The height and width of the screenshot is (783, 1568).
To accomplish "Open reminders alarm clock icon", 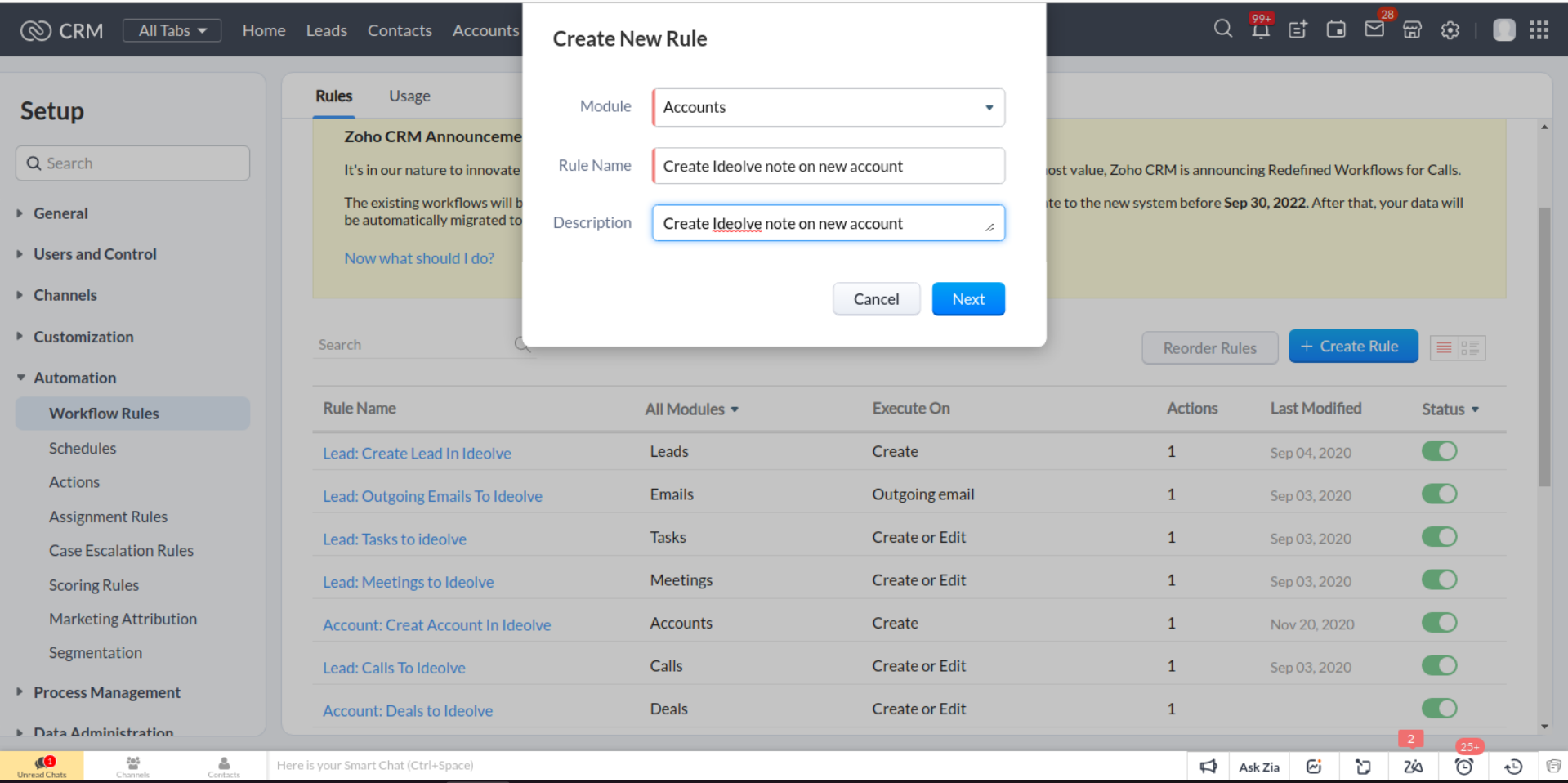I will (x=1463, y=766).
